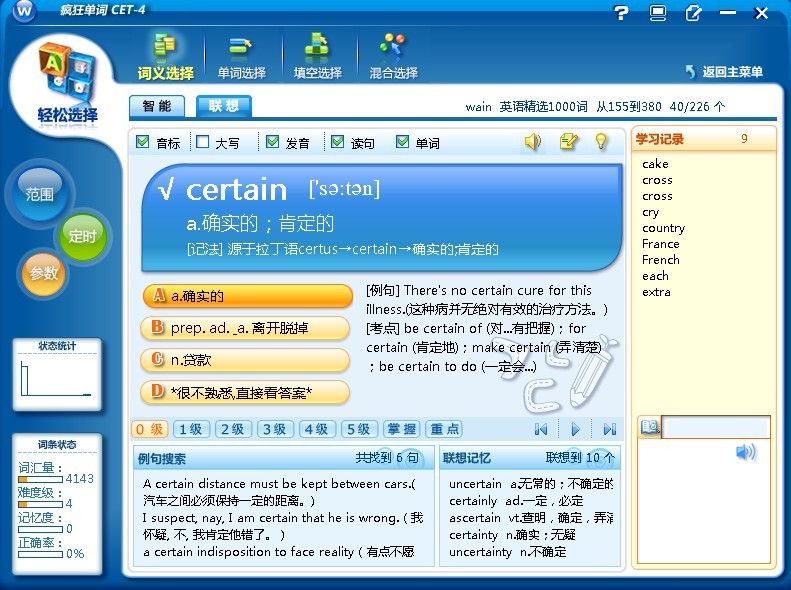Toggle the 音标 checkbox
791x590 pixels.
coord(143,142)
